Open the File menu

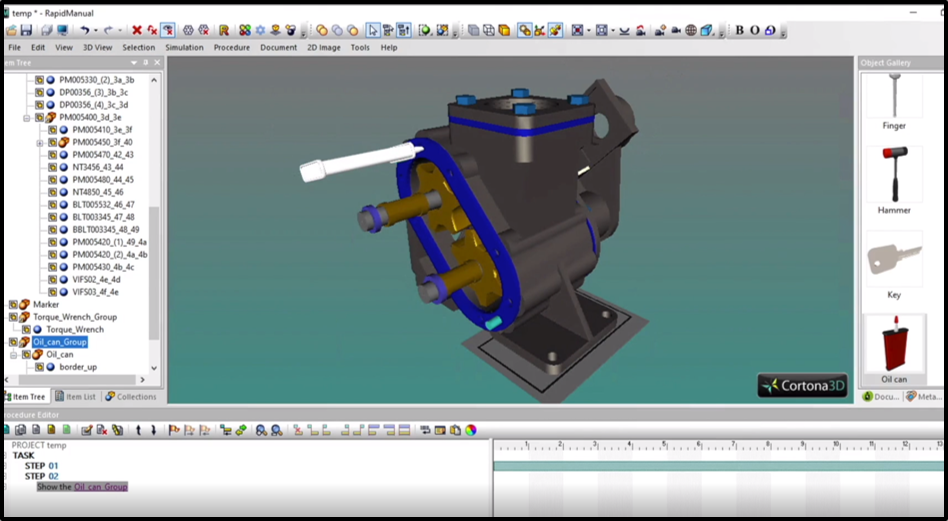15,47
